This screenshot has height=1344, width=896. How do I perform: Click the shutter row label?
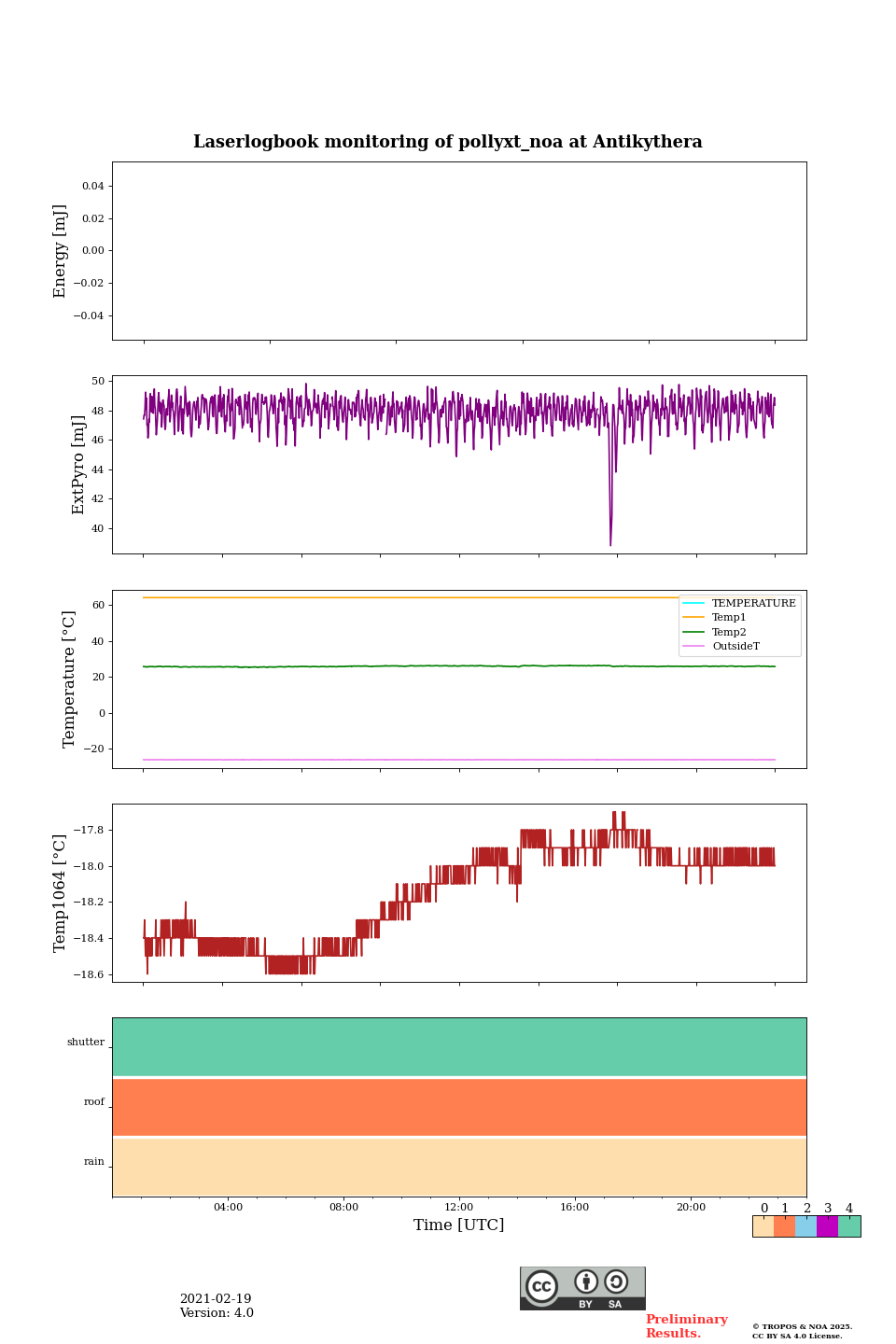coord(86,1042)
